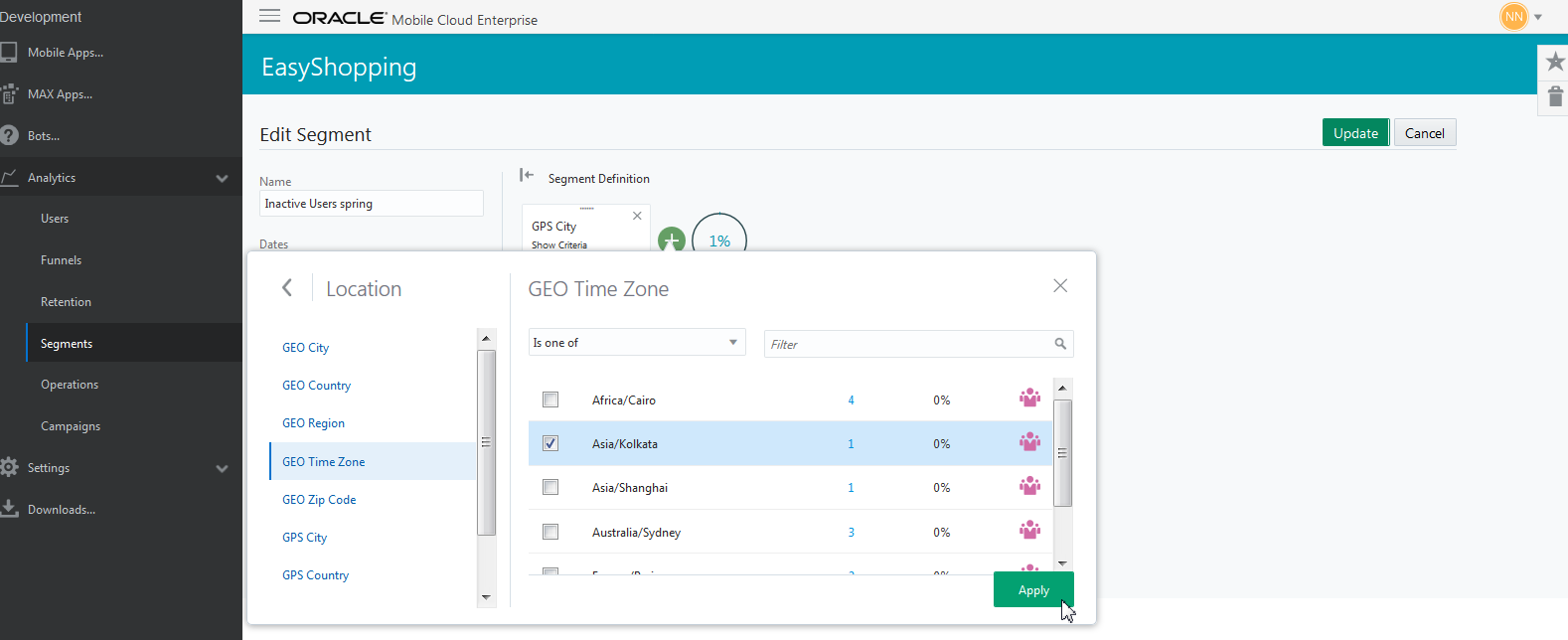1568x640 pixels.
Task: Click the Asia/Shanghai row label
Action: click(x=630, y=488)
